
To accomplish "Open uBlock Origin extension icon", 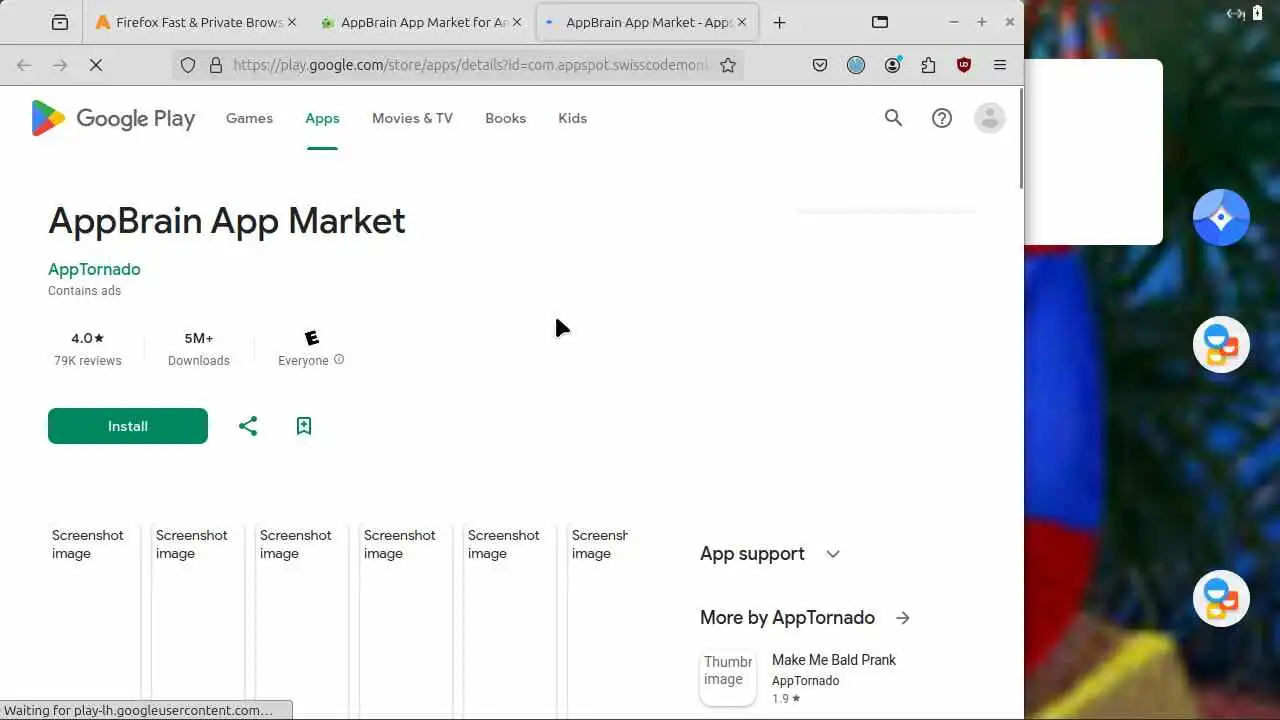I will (964, 65).
